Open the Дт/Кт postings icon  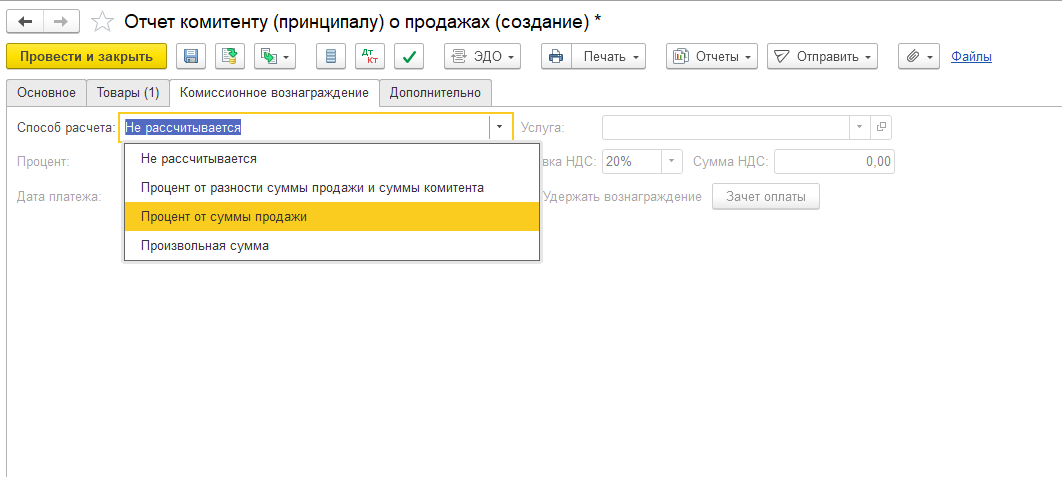[x=370, y=57]
